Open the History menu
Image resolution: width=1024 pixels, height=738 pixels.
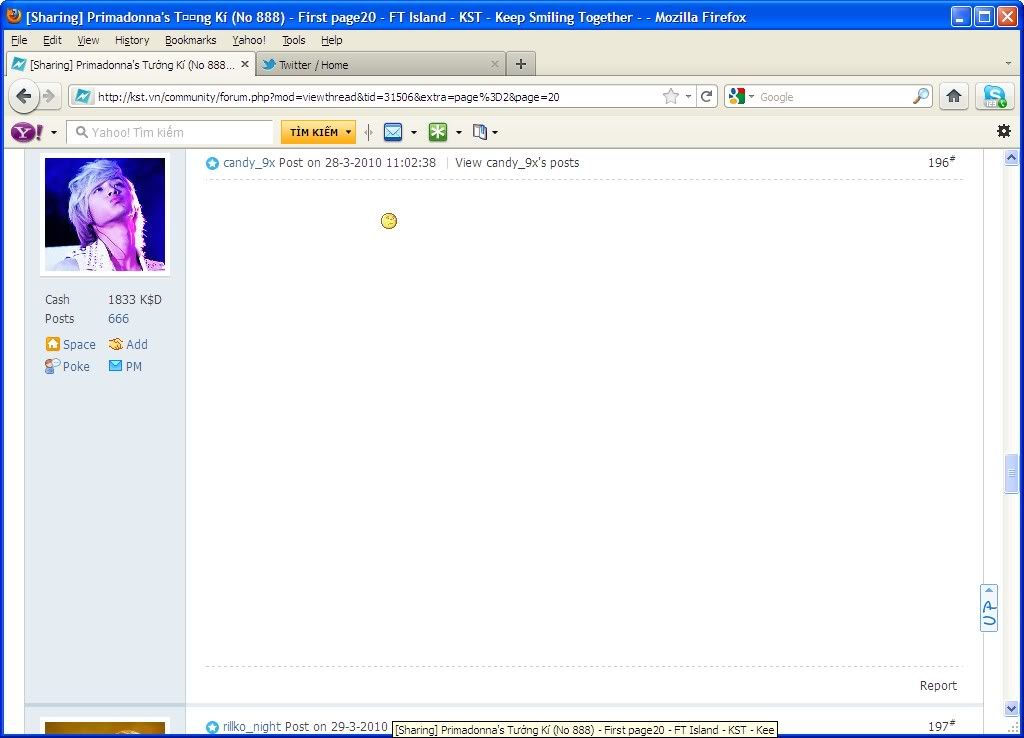[132, 40]
